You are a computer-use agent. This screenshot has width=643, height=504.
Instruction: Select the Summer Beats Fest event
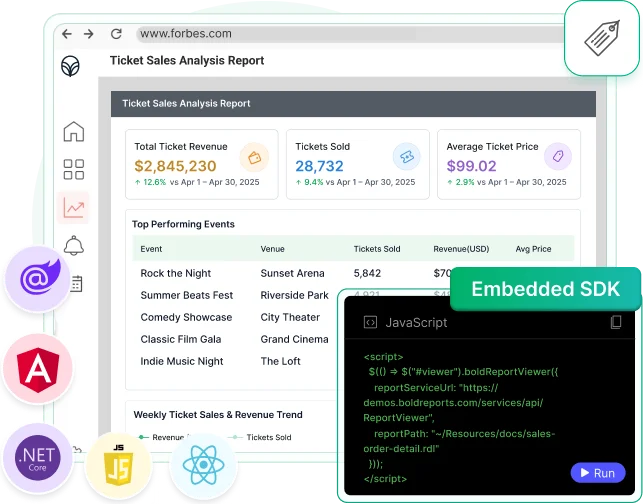click(x=187, y=295)
